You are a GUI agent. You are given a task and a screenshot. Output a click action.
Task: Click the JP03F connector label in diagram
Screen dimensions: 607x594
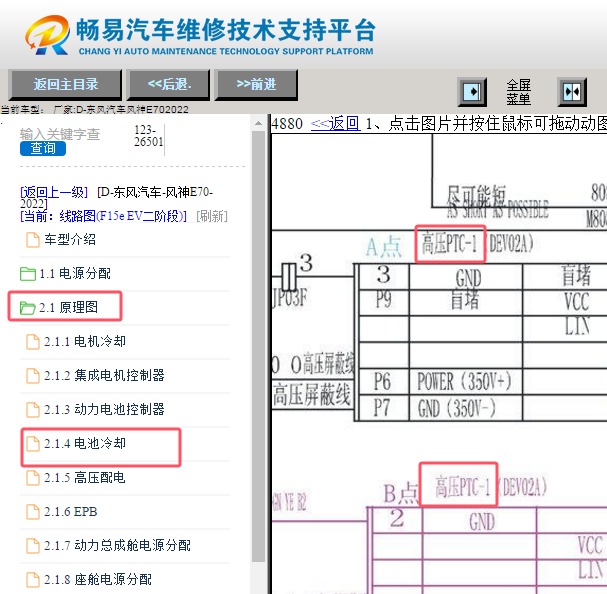(290, 298)
